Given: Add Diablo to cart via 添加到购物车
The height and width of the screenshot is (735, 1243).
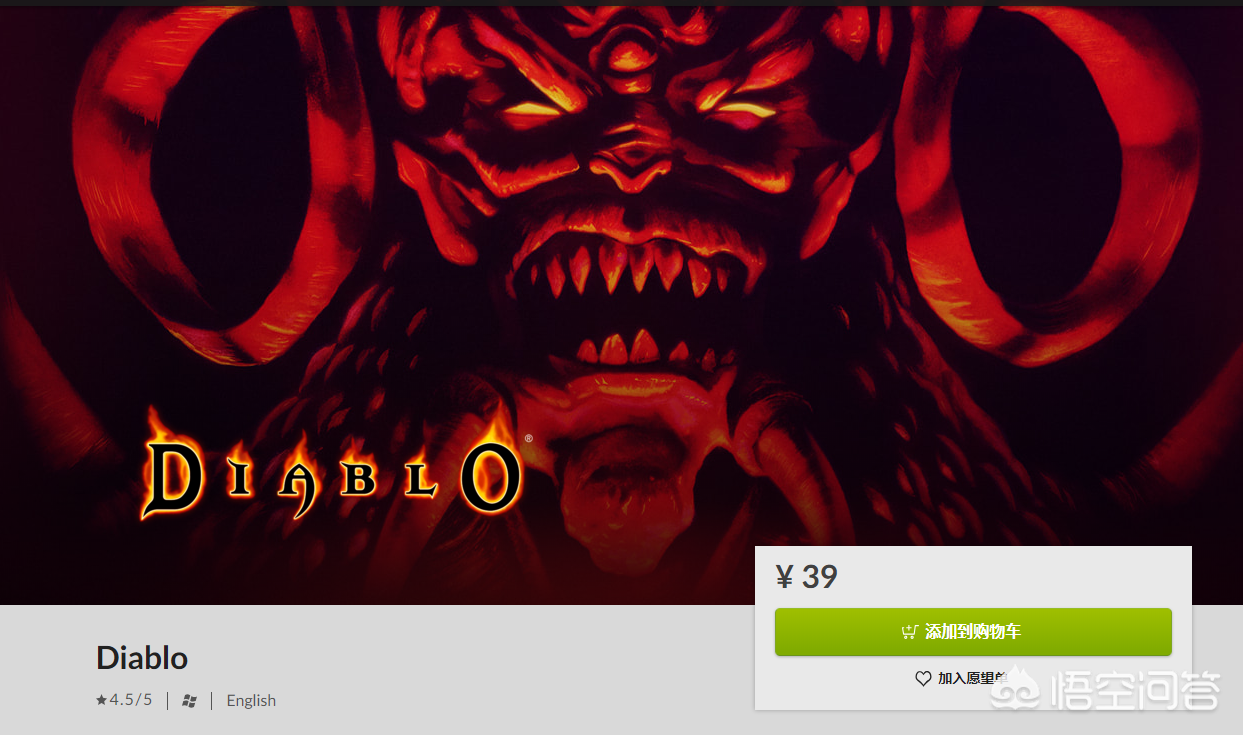Looking at the screenshot, I should click(x=973, y=632).
